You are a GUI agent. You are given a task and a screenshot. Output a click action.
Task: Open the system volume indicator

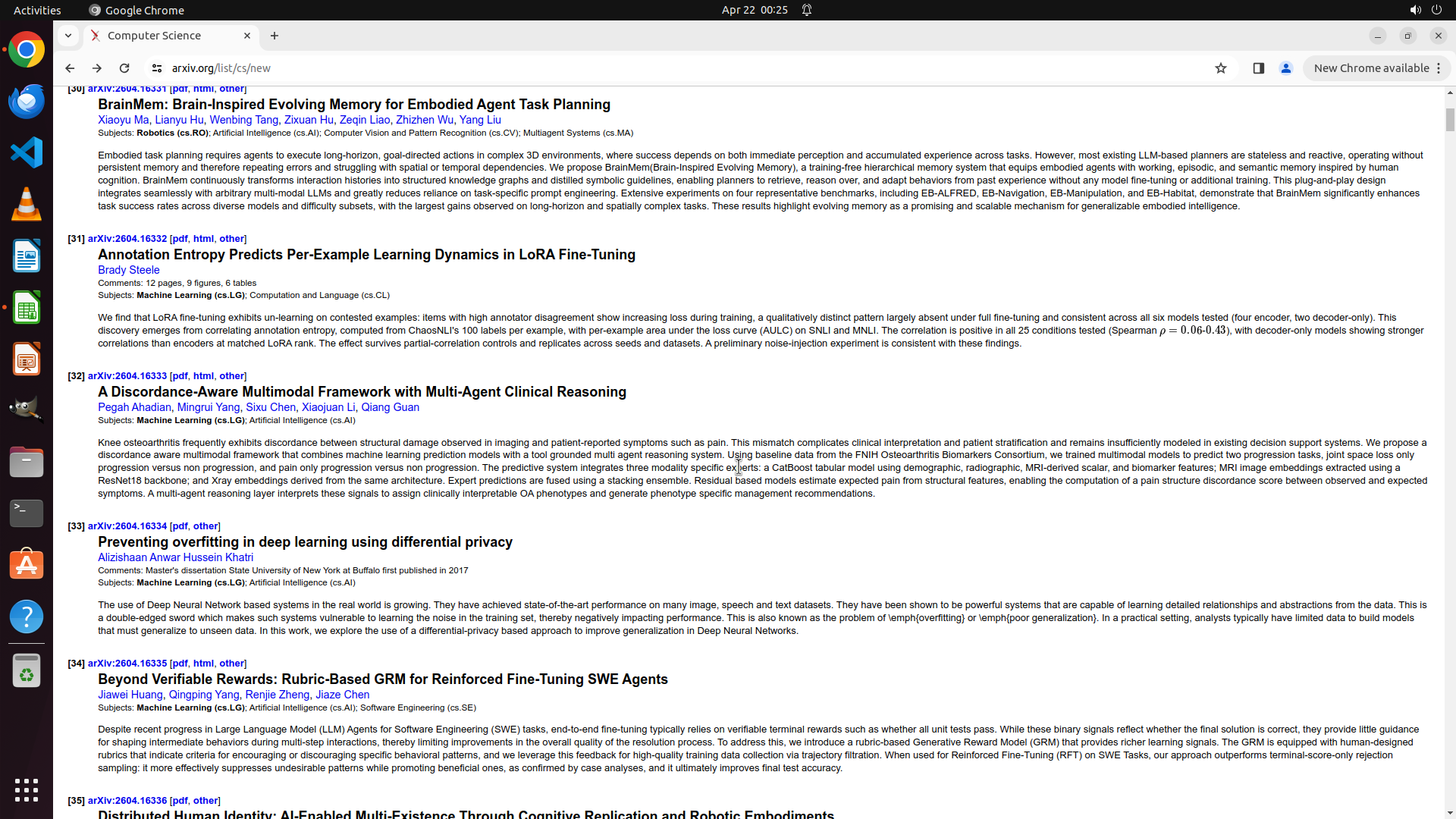[1415, 10]
